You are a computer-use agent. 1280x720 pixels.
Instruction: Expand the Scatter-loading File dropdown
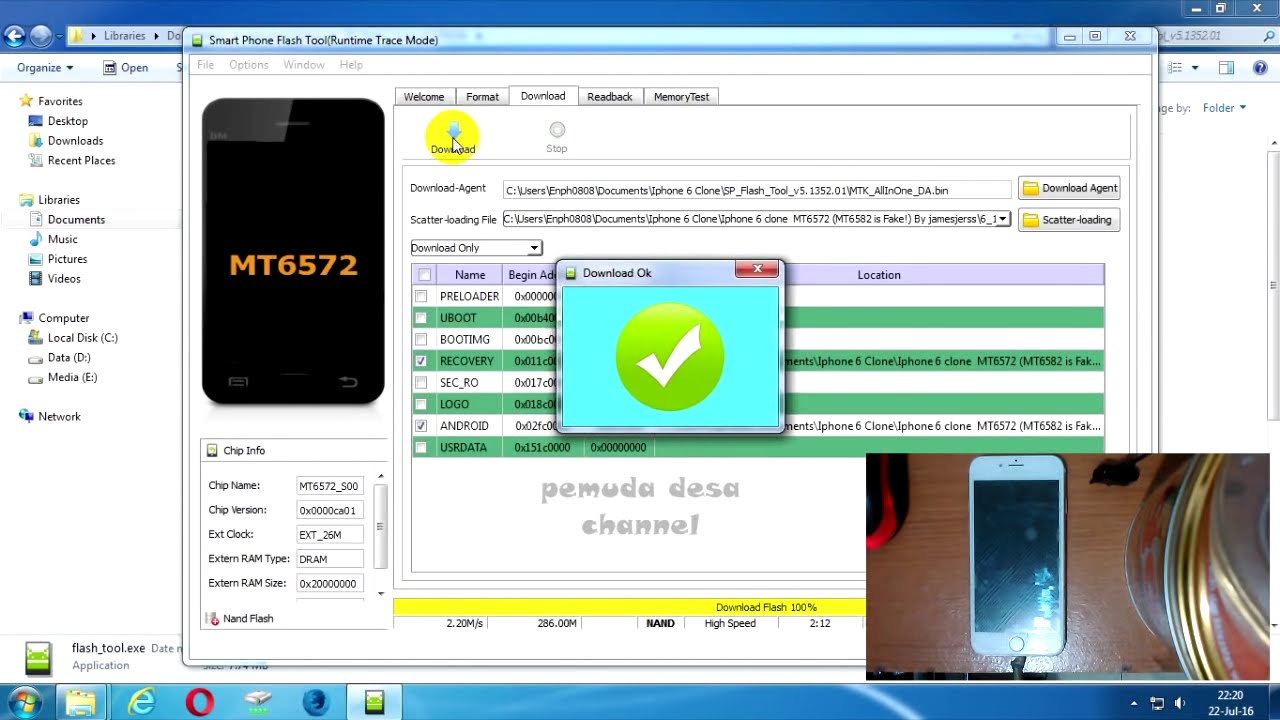click(1003, 219)
